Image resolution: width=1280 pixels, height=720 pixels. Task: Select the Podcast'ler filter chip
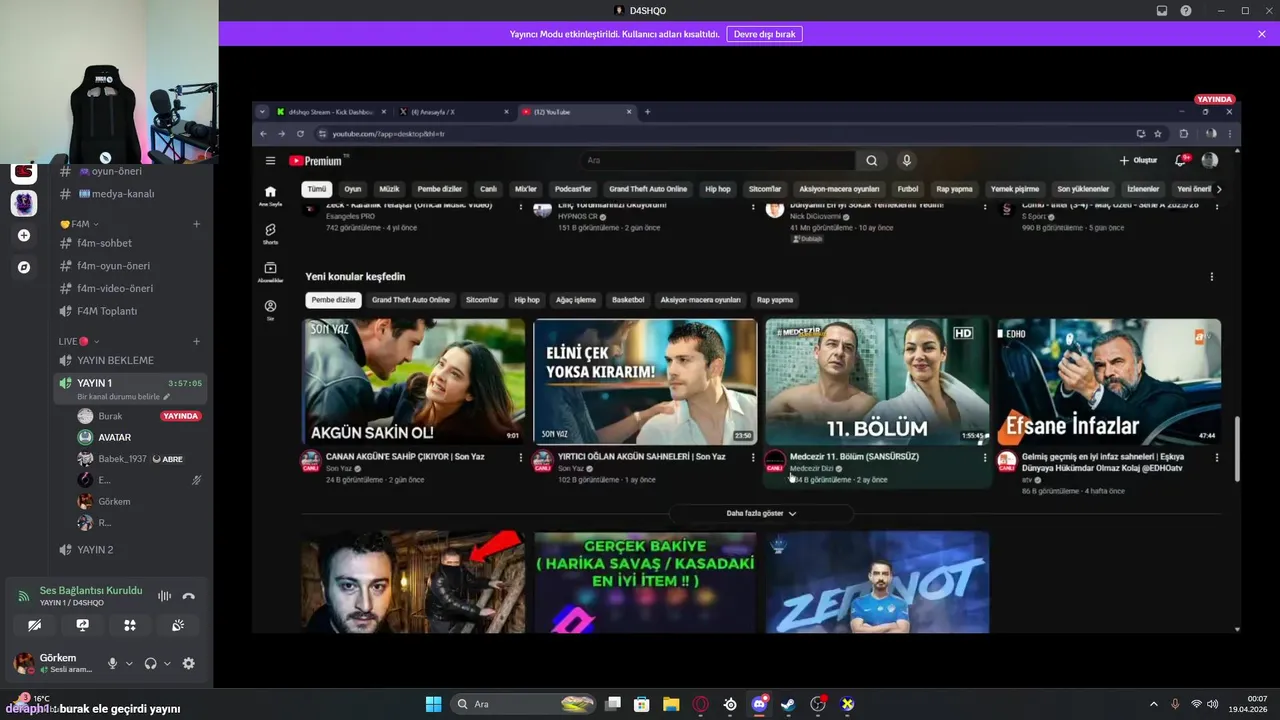pos(573,189)
